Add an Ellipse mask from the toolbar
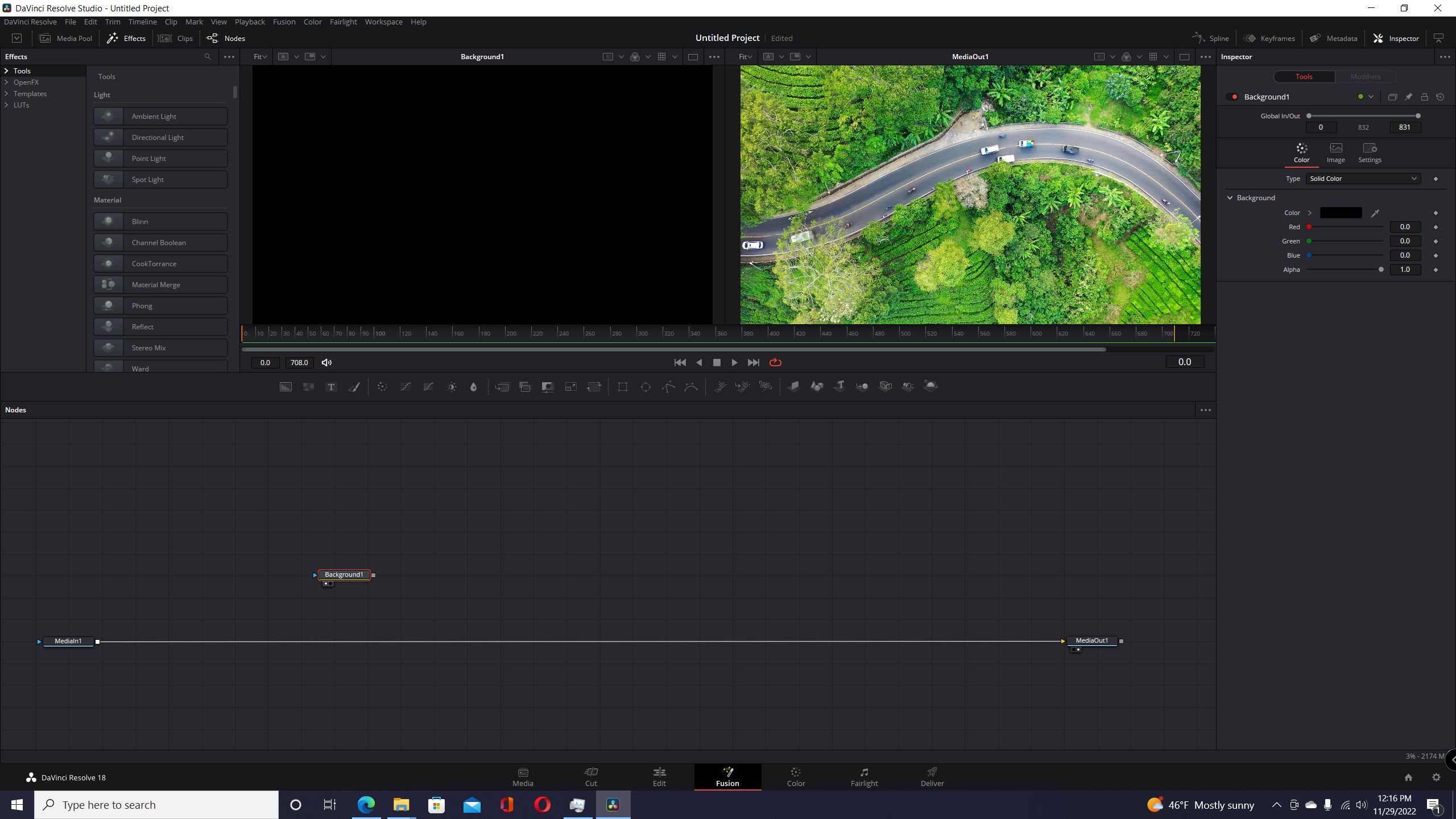 (646, 387)
